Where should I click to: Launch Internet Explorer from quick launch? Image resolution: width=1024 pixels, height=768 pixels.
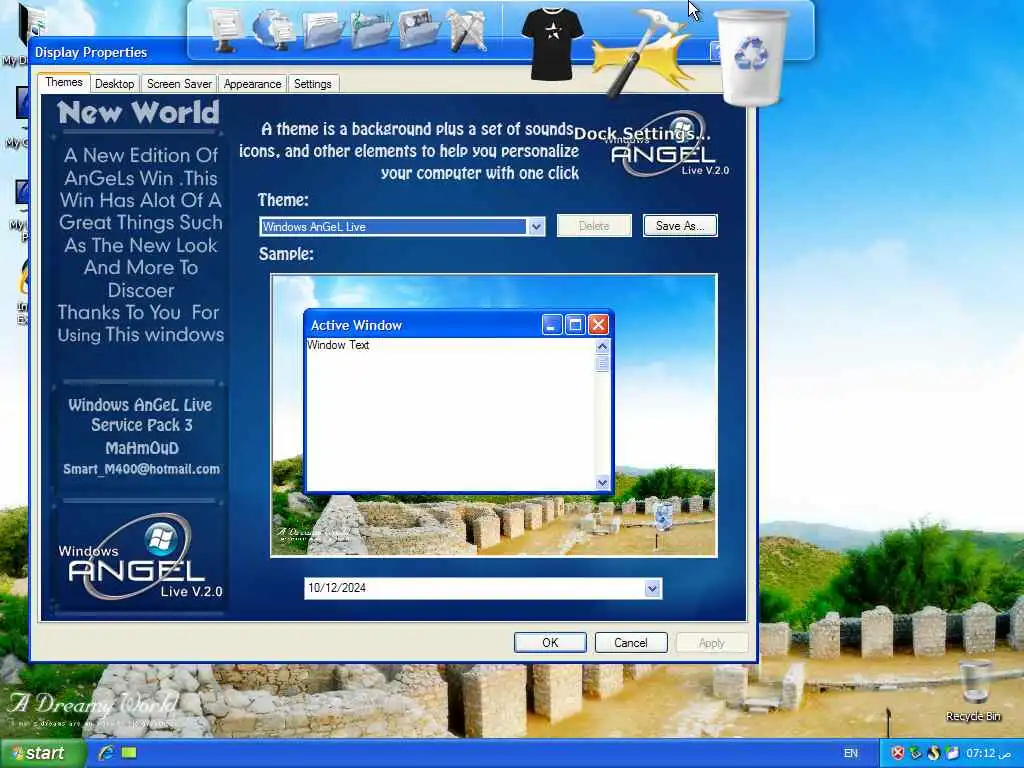105,753
